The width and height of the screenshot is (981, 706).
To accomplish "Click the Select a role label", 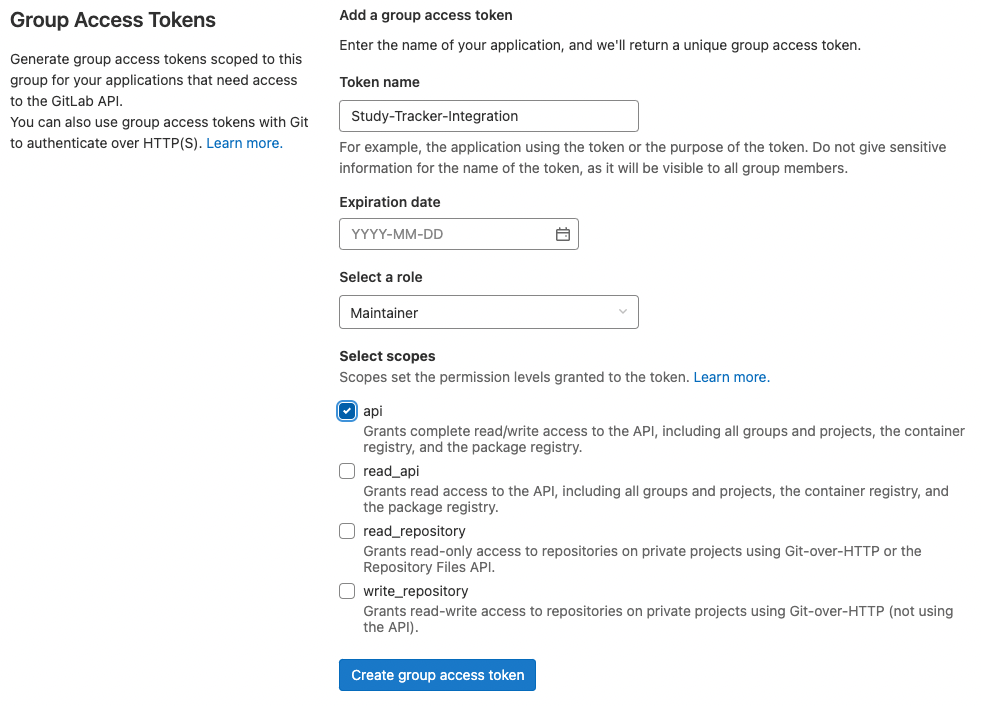I will click(x=381, y=277).
